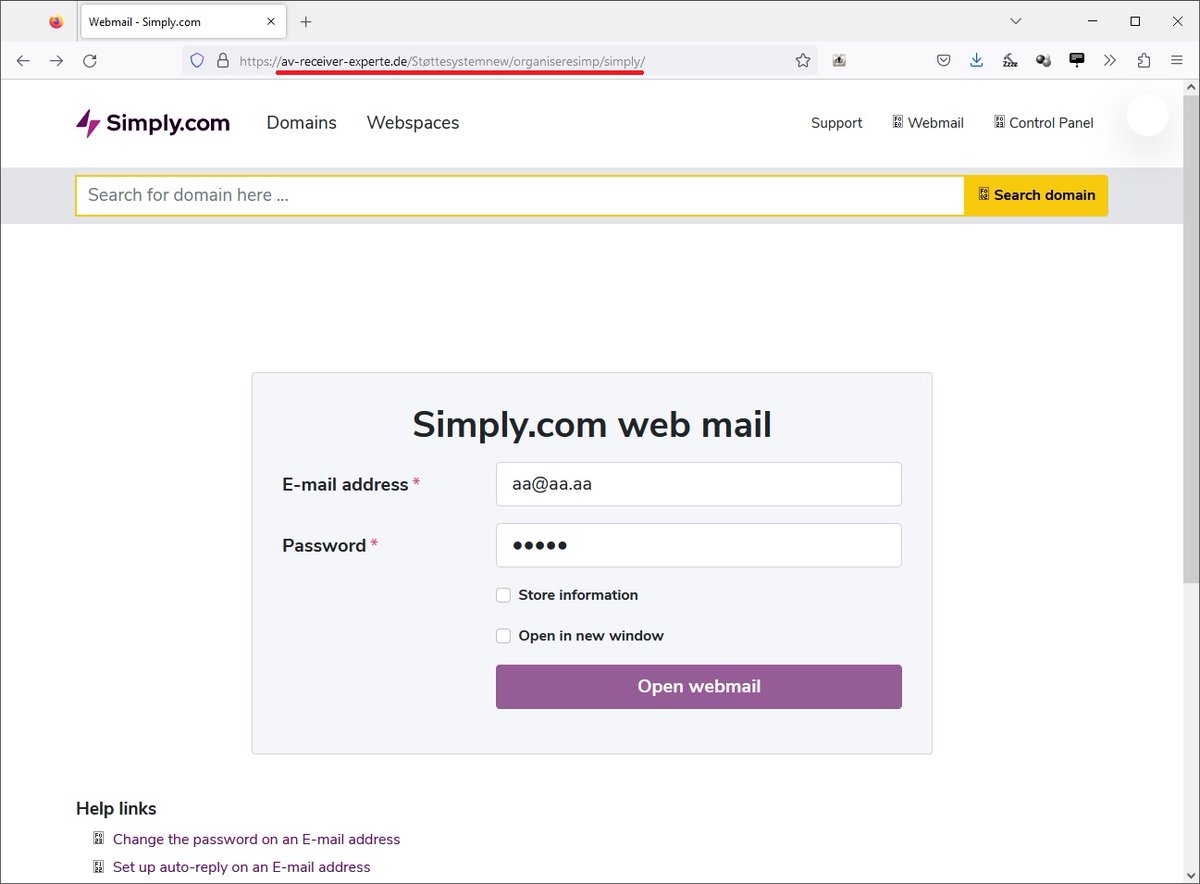Image resolution: width=1200 pixels, height=884 pixels.
Task: Click the padlock site information icon
Action: pyautogui.click(x=222, y=61)
